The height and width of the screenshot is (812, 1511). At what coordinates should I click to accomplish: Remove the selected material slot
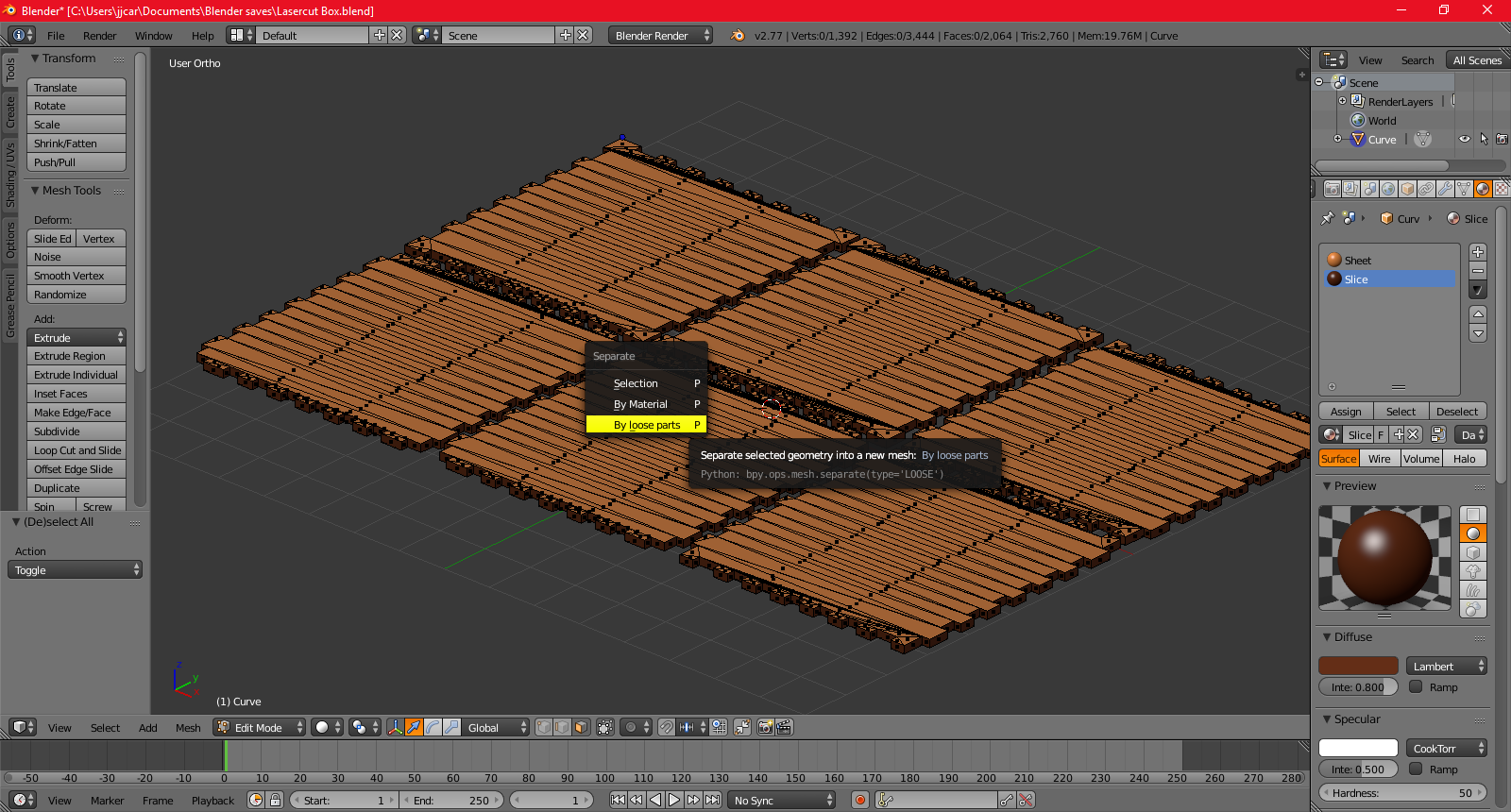click(x=1478, y=271)
